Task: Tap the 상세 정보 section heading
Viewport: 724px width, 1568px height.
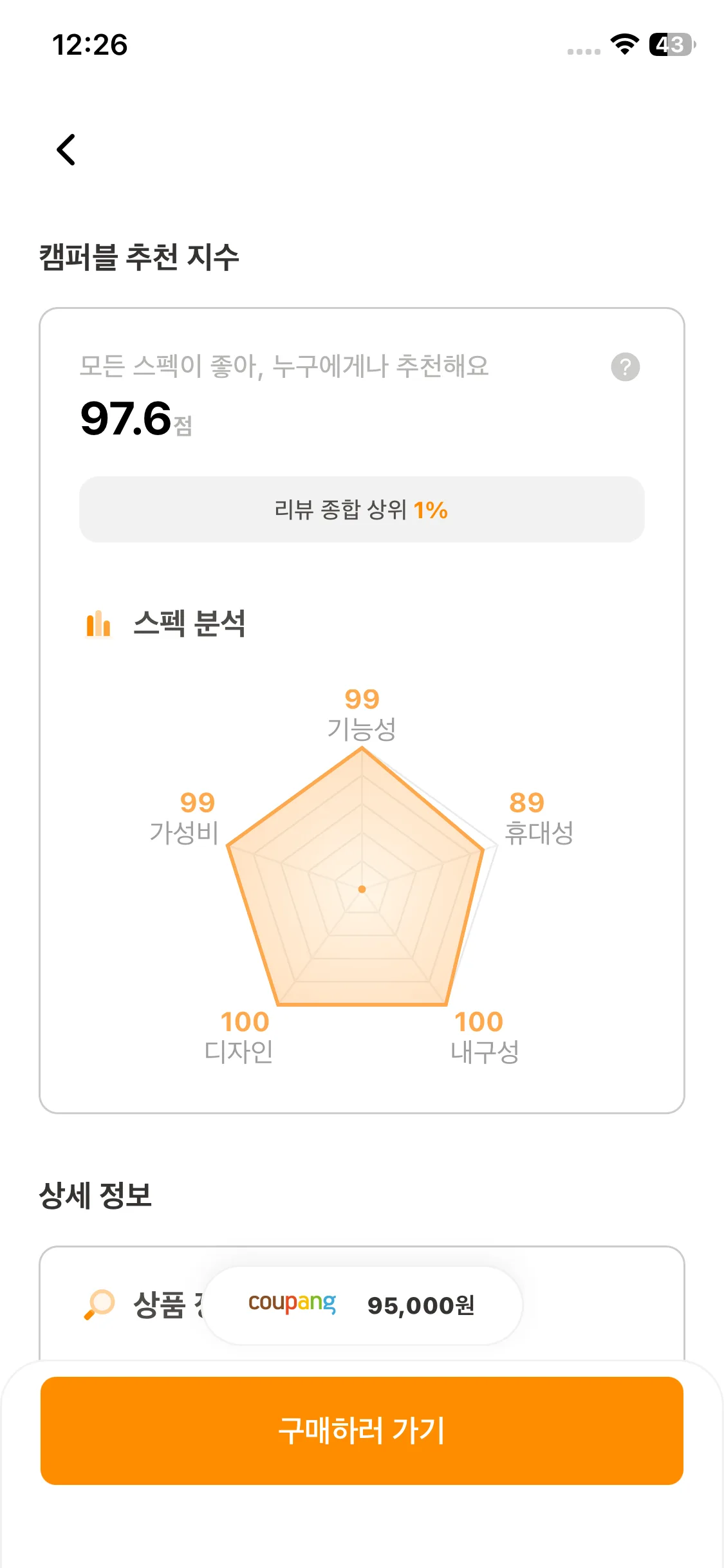Action: pyautogui.click(x=95, y=1195)
